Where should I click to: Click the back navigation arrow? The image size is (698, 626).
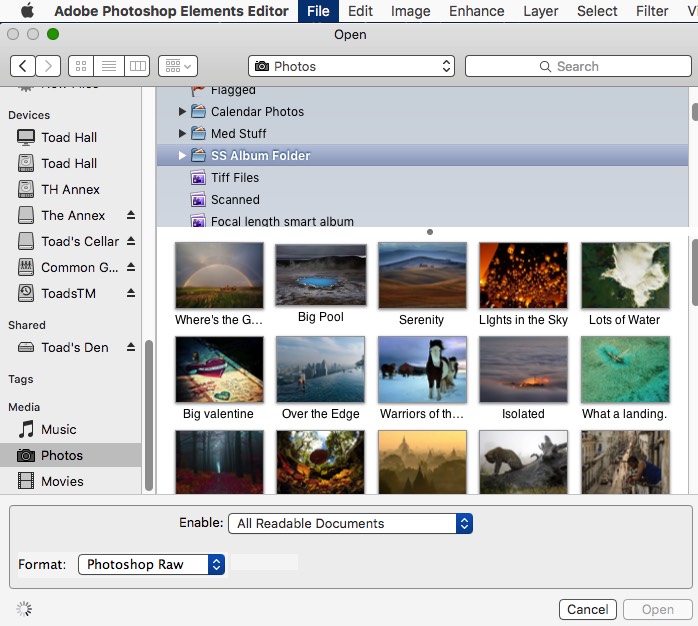click(23, 66)
